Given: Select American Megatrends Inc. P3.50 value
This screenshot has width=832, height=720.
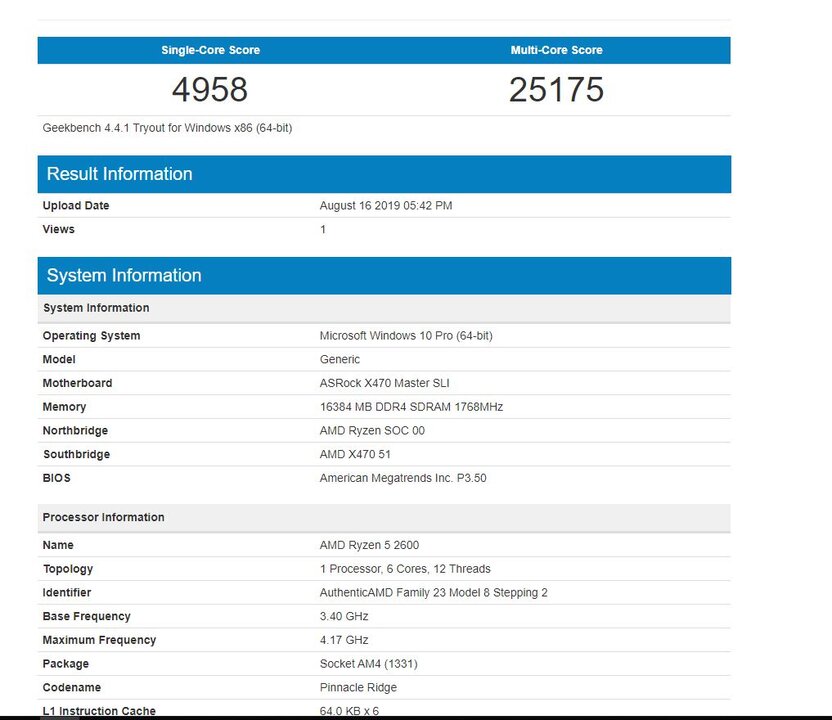Looking at the screenshot, I should point(403,478).
